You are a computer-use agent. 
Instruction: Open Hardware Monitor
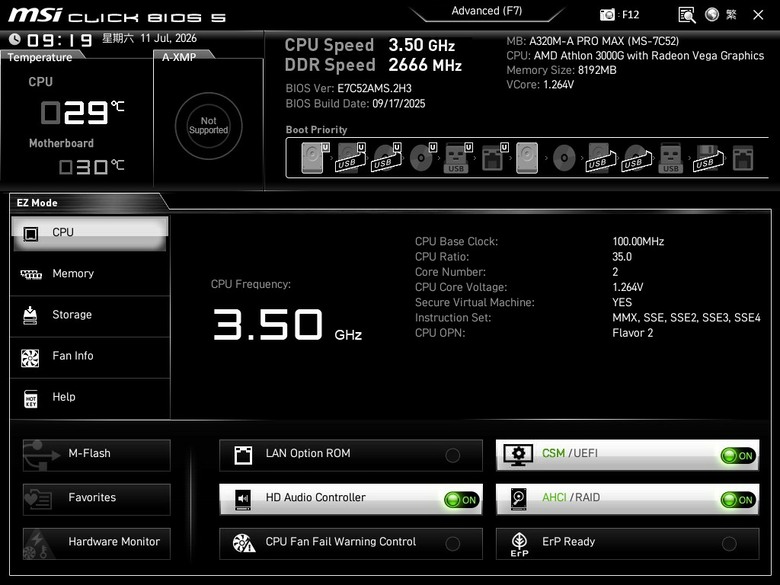[x=97, y=543]
